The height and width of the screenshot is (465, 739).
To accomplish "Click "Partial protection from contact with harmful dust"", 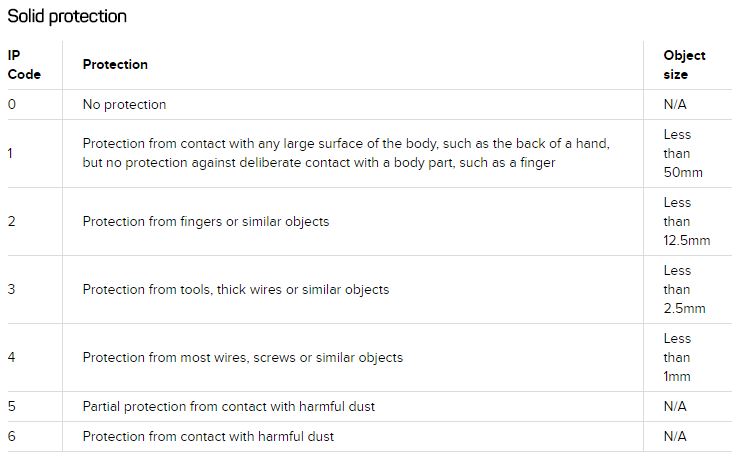I will coord(228,407).
